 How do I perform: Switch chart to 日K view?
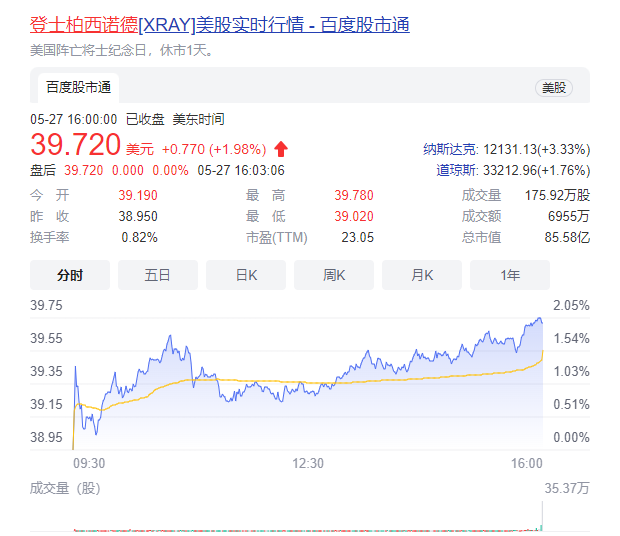click(x=246, y=275)
